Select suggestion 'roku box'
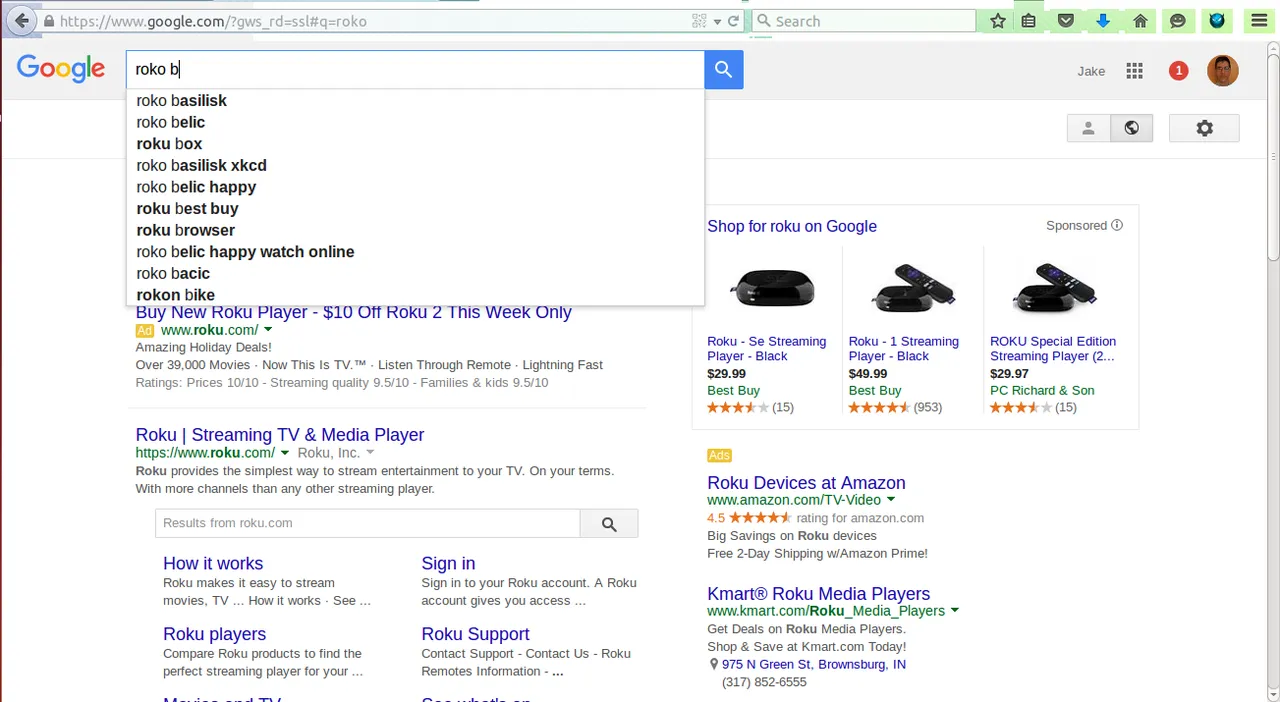This screenshot has width=1280, height=702. click(415, 144)
